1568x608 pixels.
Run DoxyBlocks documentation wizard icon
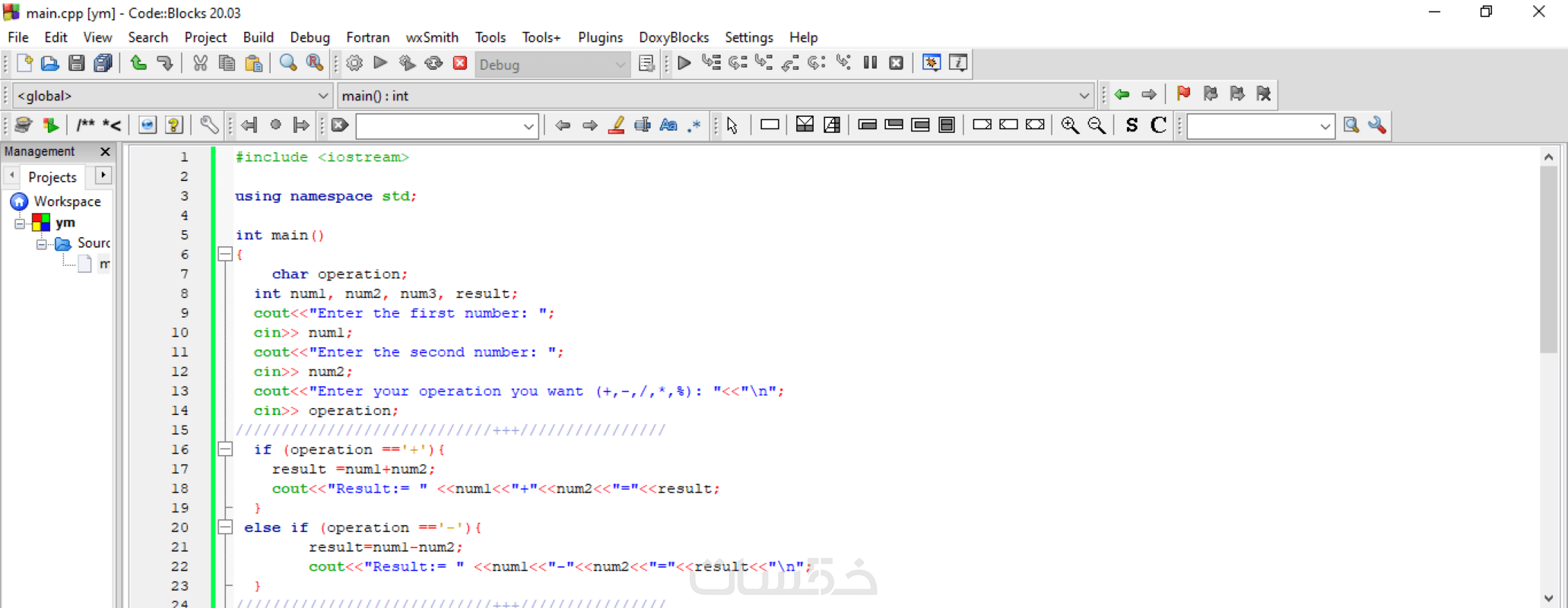pos(24,125)
